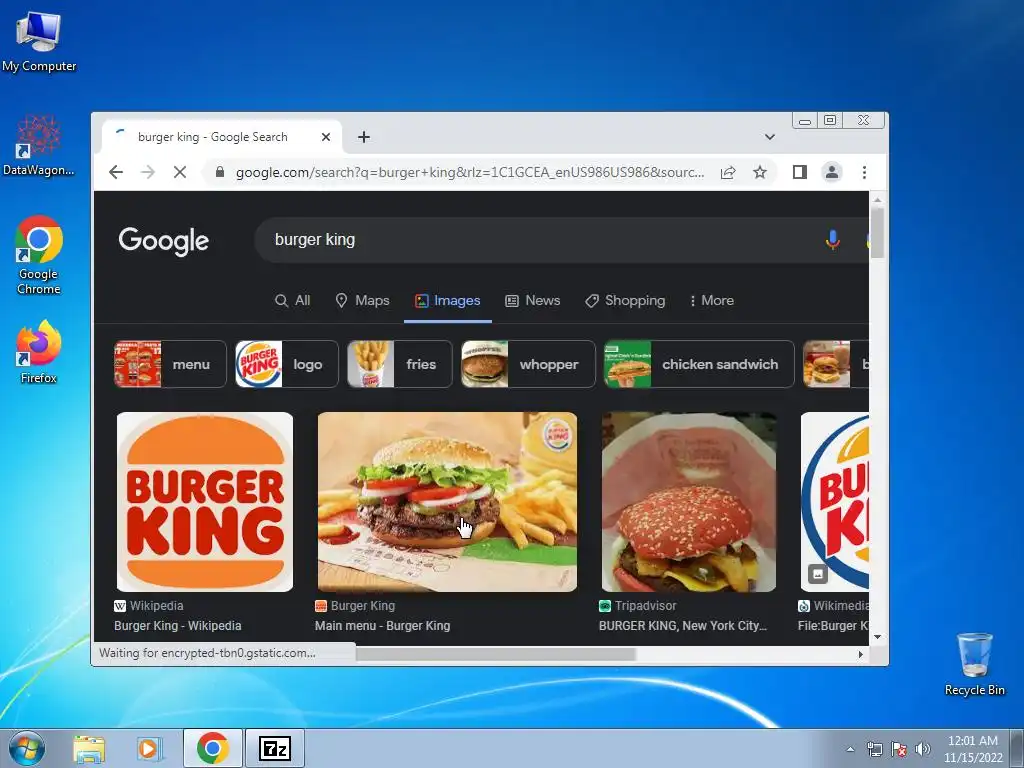Open Windows Explorer from the taskbar
1024x768 pixels.
click(x=89, y=749)
